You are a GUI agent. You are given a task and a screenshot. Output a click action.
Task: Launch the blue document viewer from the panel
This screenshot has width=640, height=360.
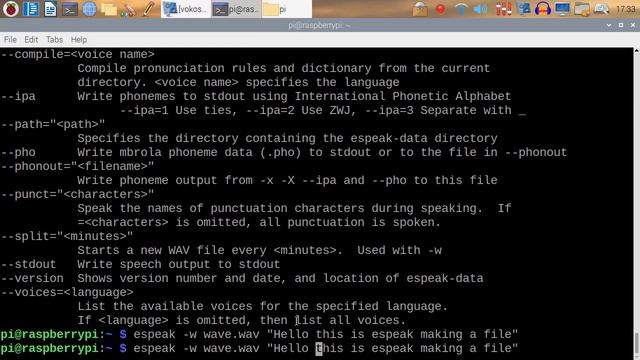coord(31,9)
